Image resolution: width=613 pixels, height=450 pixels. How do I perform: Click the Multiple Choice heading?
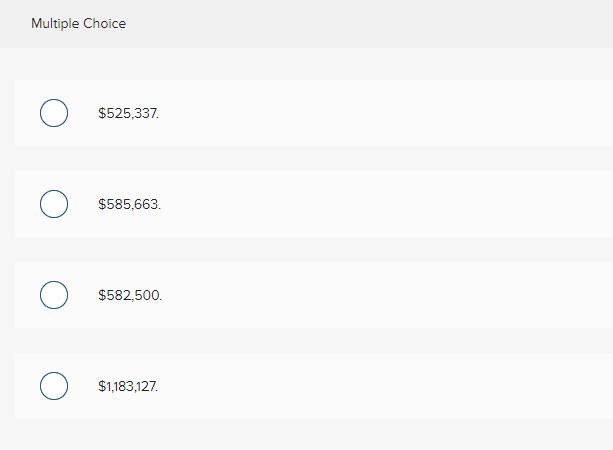(x=78, y=23)
